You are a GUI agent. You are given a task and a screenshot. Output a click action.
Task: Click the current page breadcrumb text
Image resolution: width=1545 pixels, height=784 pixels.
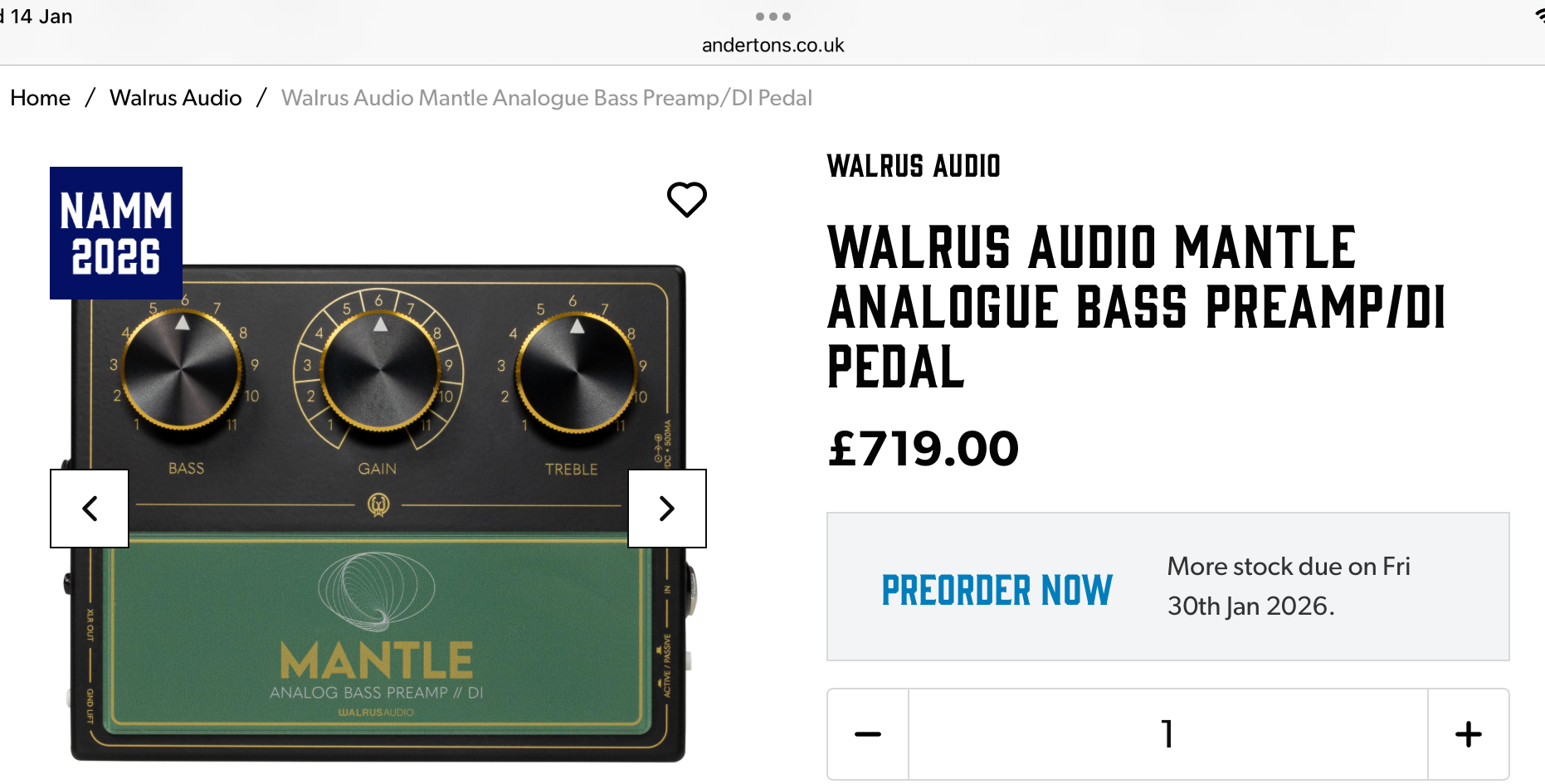pyautogui.click(x=547, y=98)
